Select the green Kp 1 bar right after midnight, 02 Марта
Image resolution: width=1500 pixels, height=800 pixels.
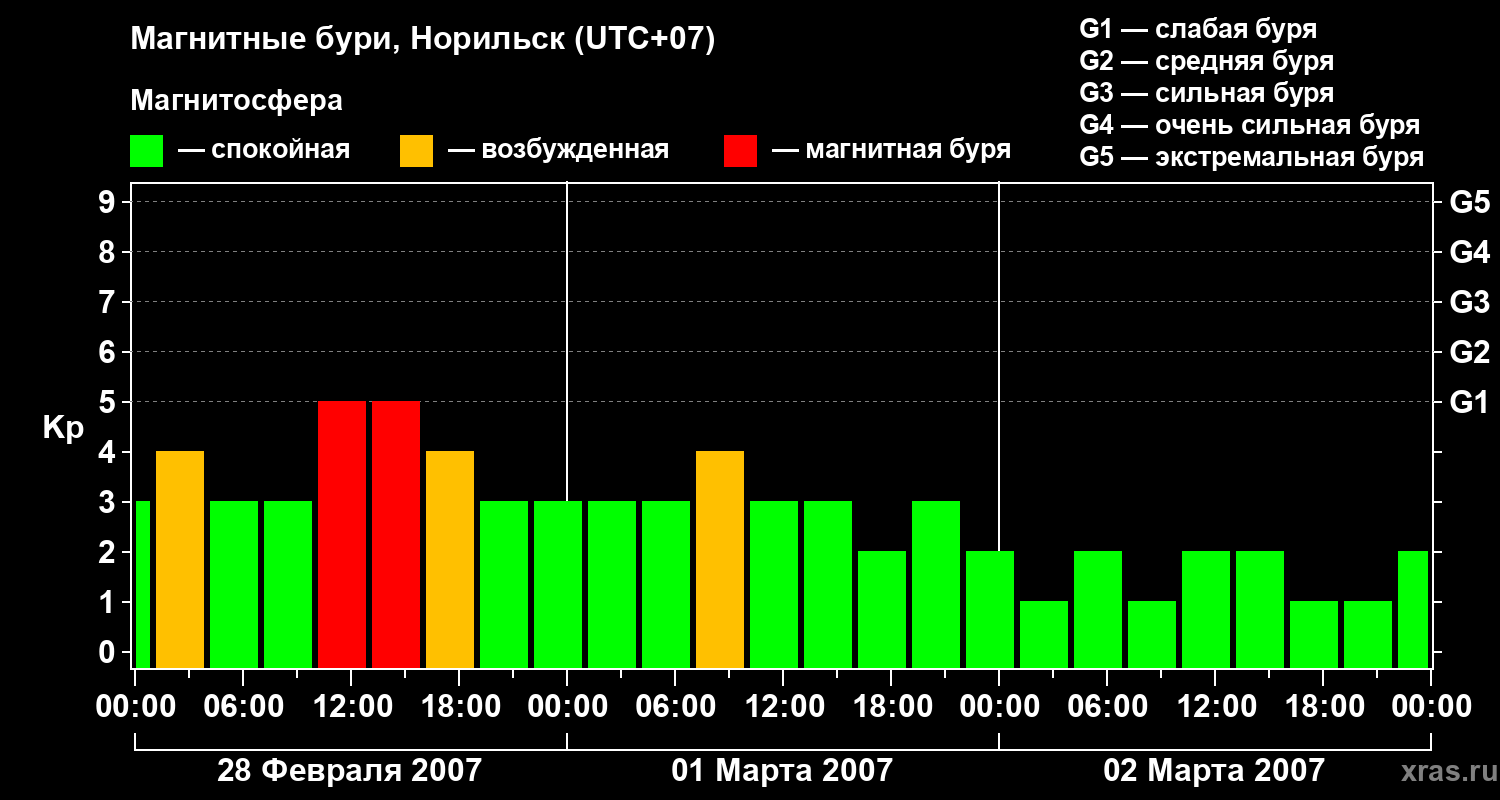[x=1044, y=634]
